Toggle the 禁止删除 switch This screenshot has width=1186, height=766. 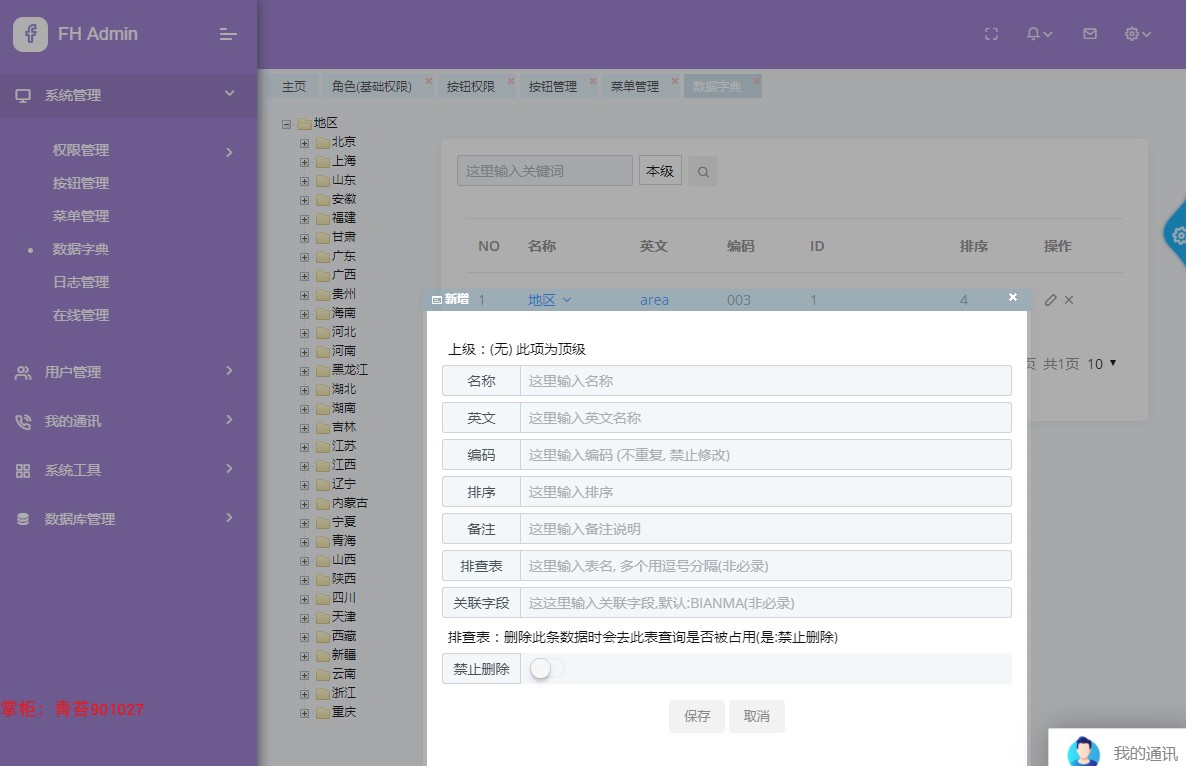point(547,668)
